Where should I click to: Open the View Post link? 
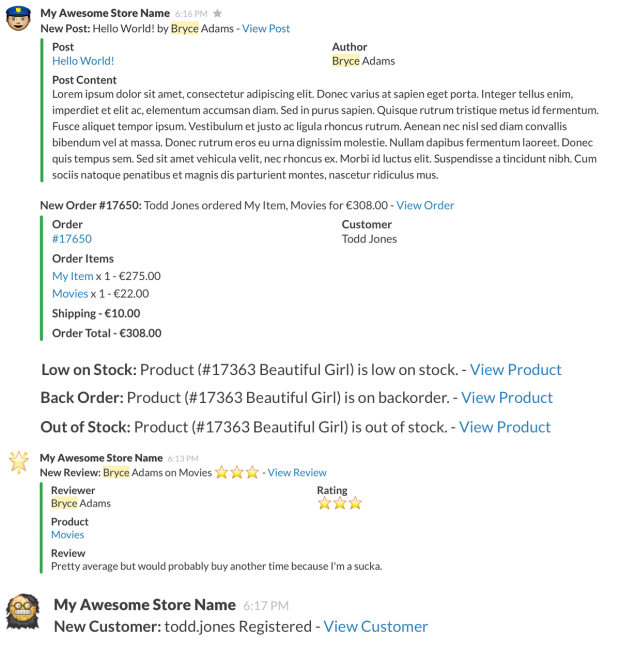click(x=266, y=29)
